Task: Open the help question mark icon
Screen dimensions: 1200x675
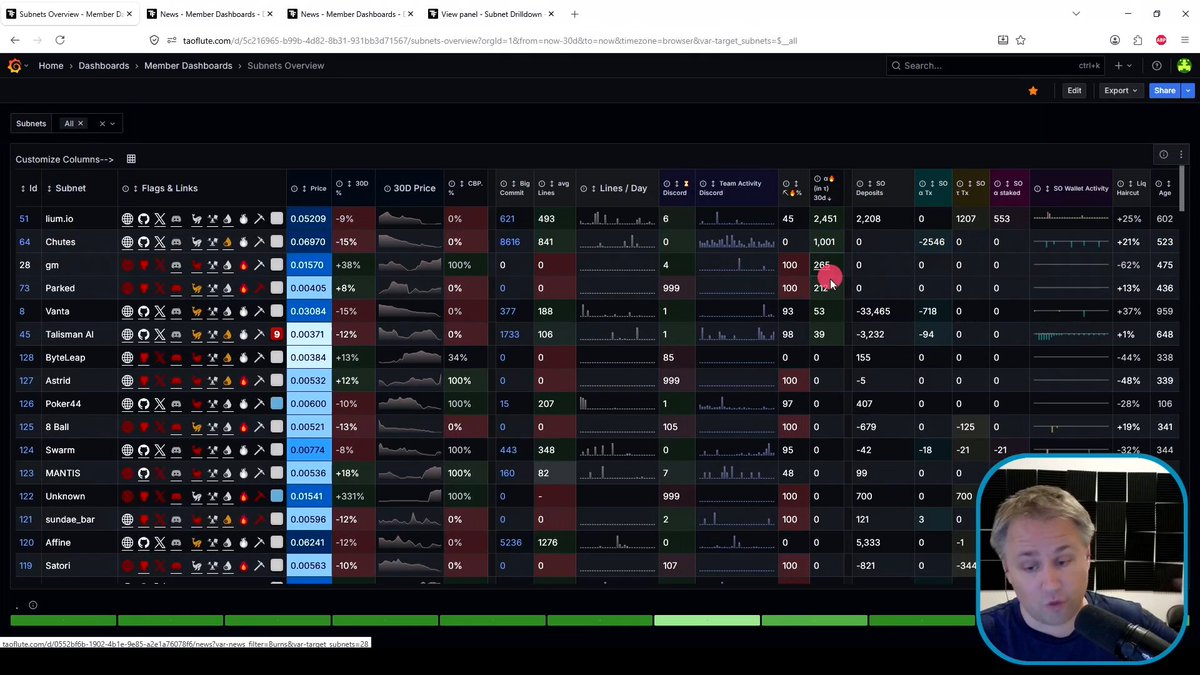Action: tap(1157, 65)
